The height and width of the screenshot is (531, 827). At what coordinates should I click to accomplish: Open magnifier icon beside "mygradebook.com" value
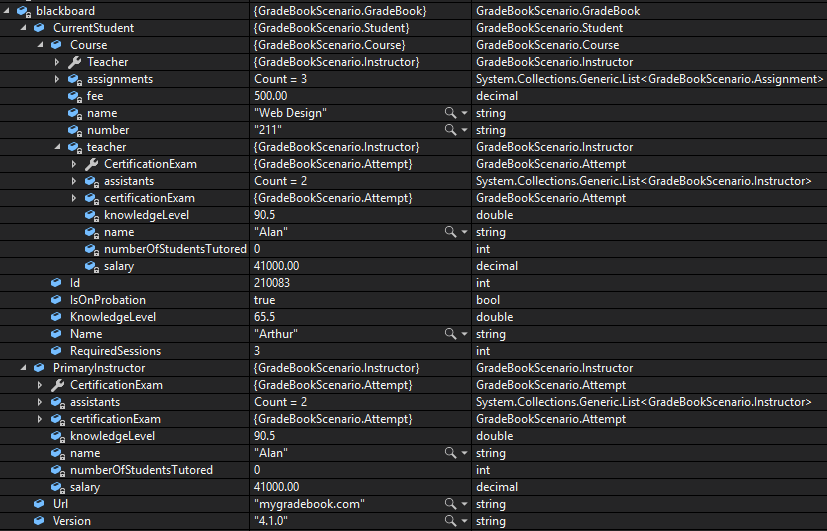[x=450, y=504]
